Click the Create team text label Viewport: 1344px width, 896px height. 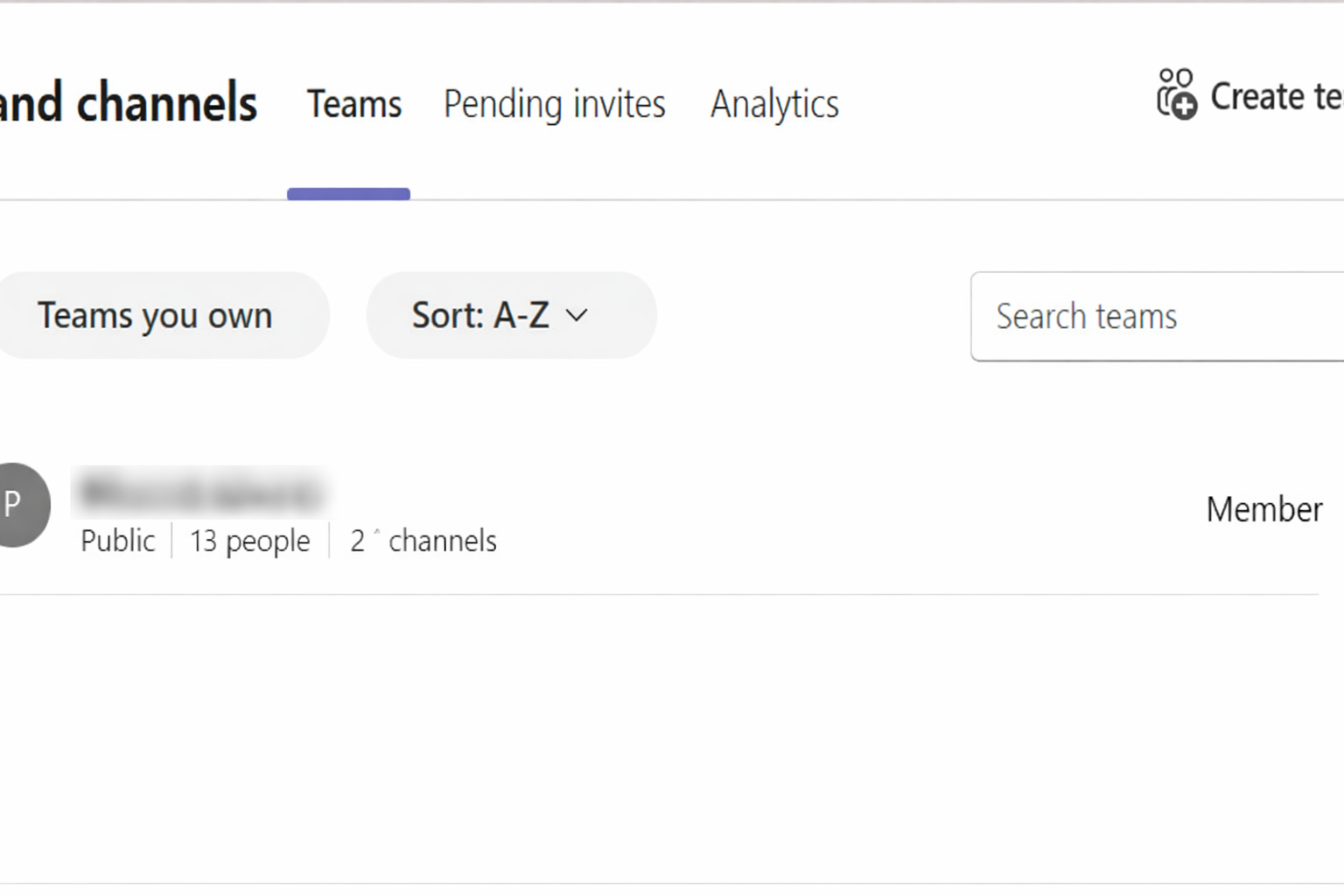point(1277,97)
